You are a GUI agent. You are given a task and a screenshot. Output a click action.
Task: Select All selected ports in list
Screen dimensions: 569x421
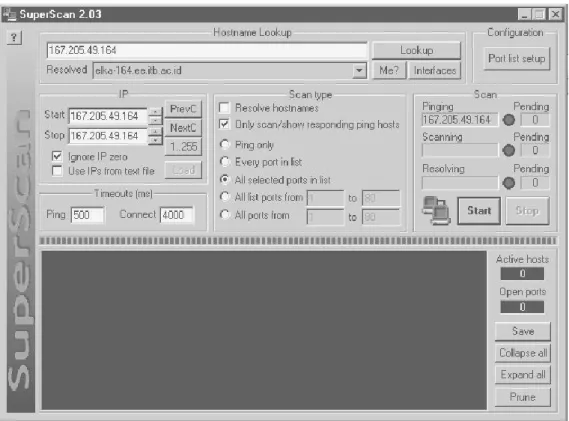pos(225,179)
